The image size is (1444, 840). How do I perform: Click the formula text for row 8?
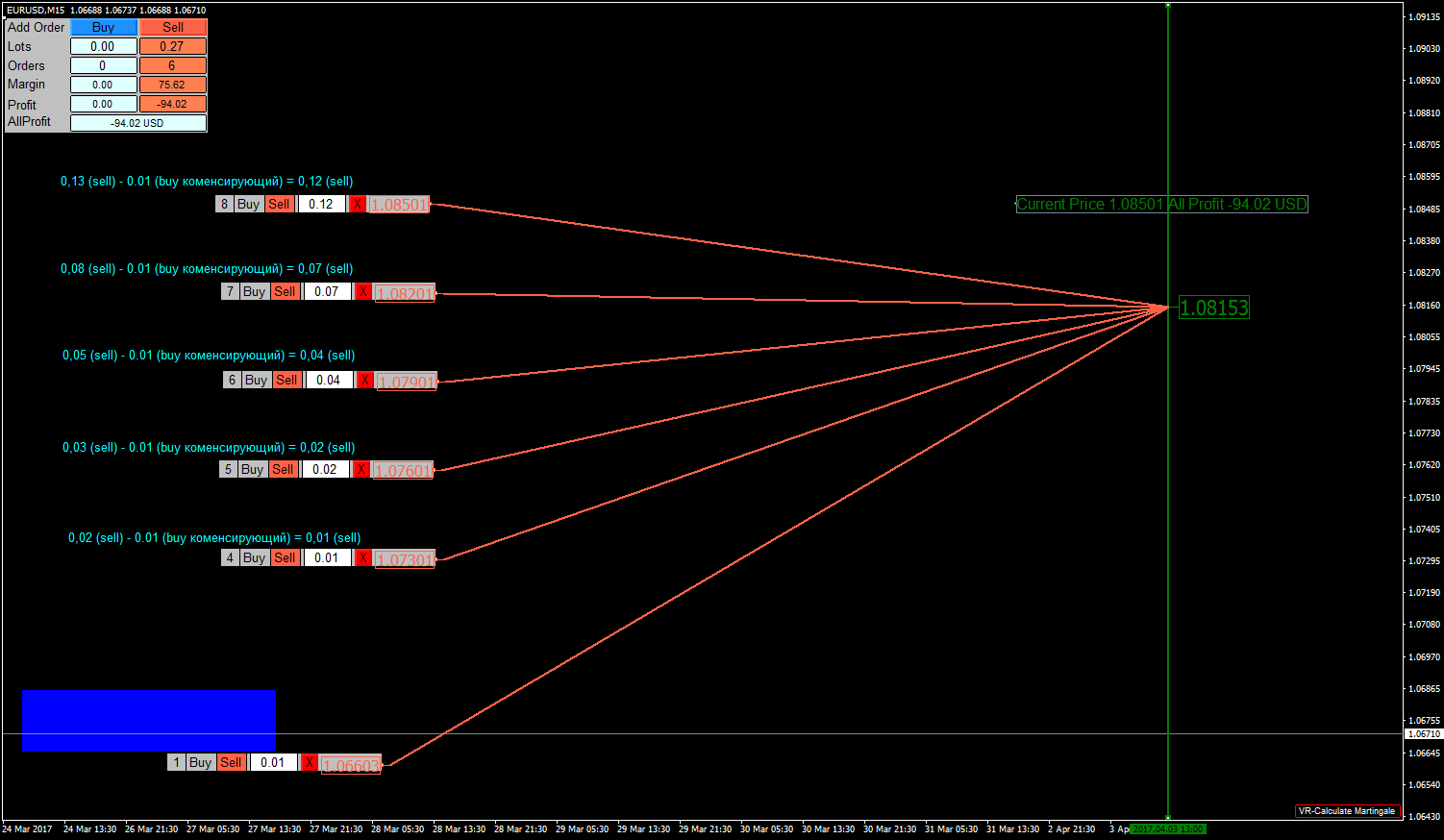(207, 181)
